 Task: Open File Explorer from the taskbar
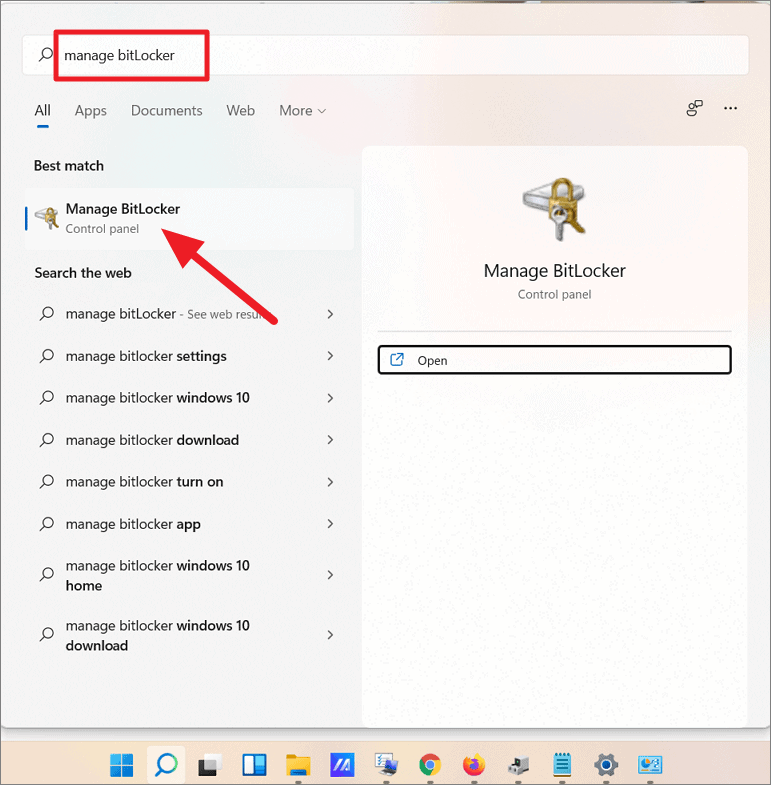[298, 764]
